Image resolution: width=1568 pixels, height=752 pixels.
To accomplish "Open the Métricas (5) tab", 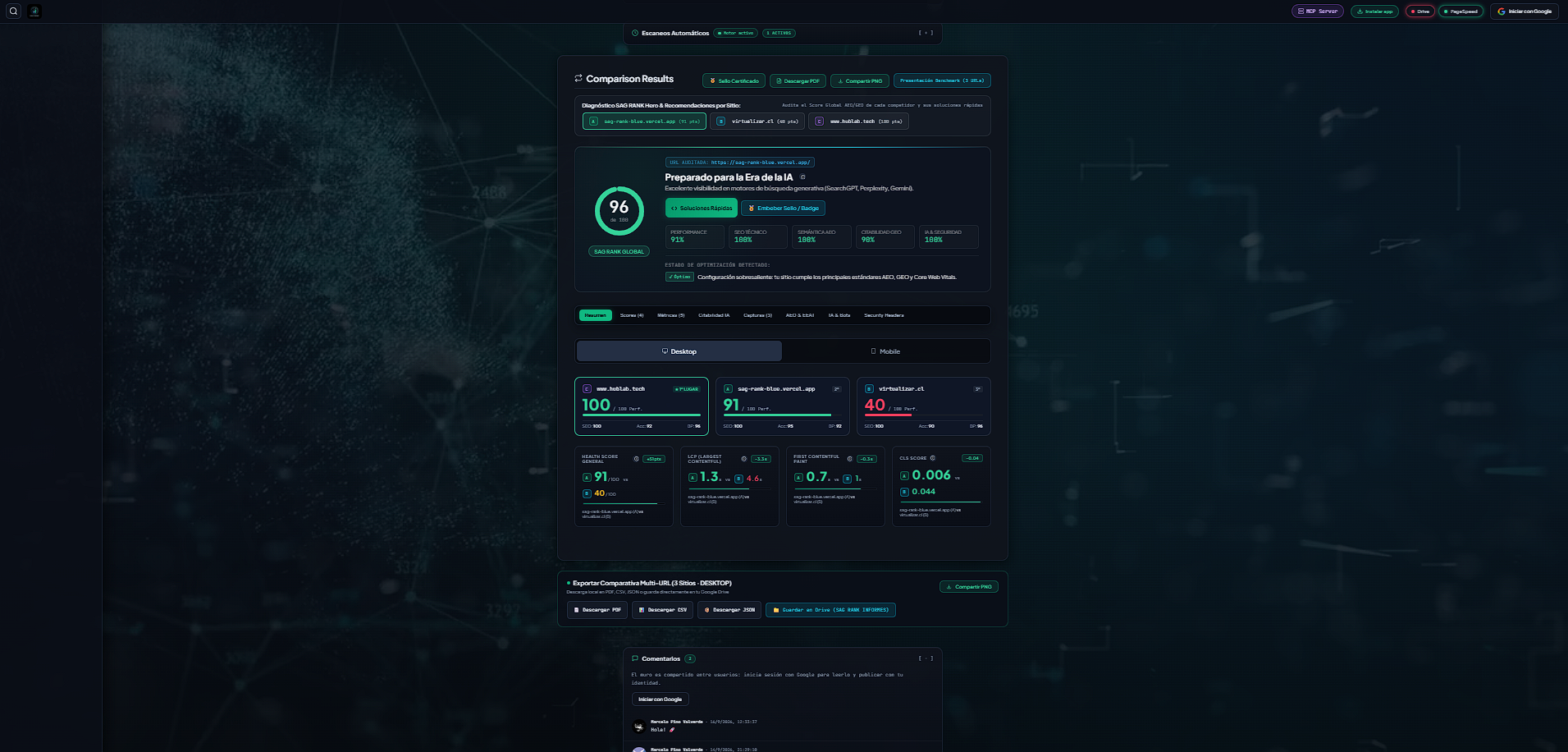I will 670,315.
